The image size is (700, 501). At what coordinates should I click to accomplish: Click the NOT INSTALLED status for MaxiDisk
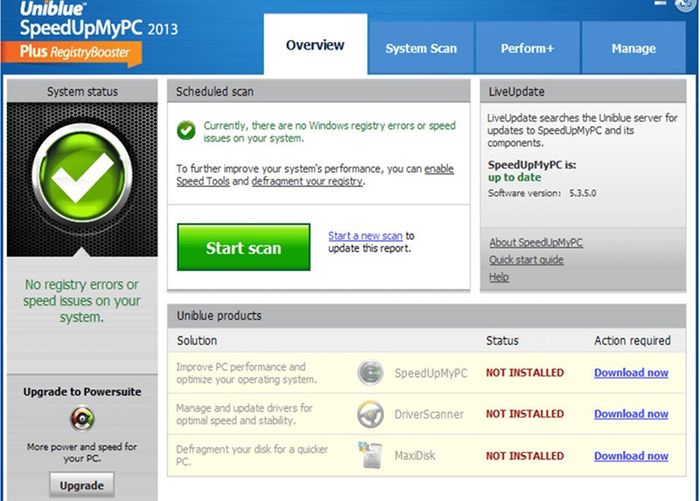(525, 456)
